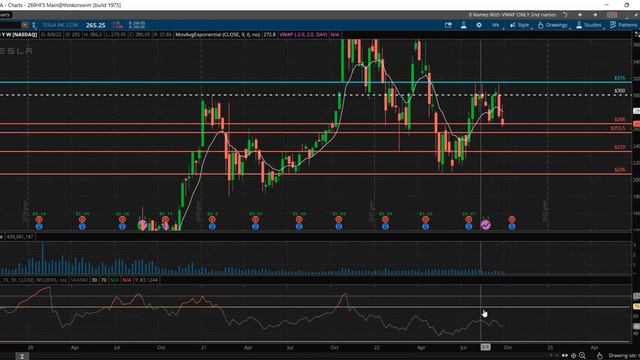The width and height of the screenshot is (640, 360).
Task: Click the $206 price level label
Action: pos(620,170)
